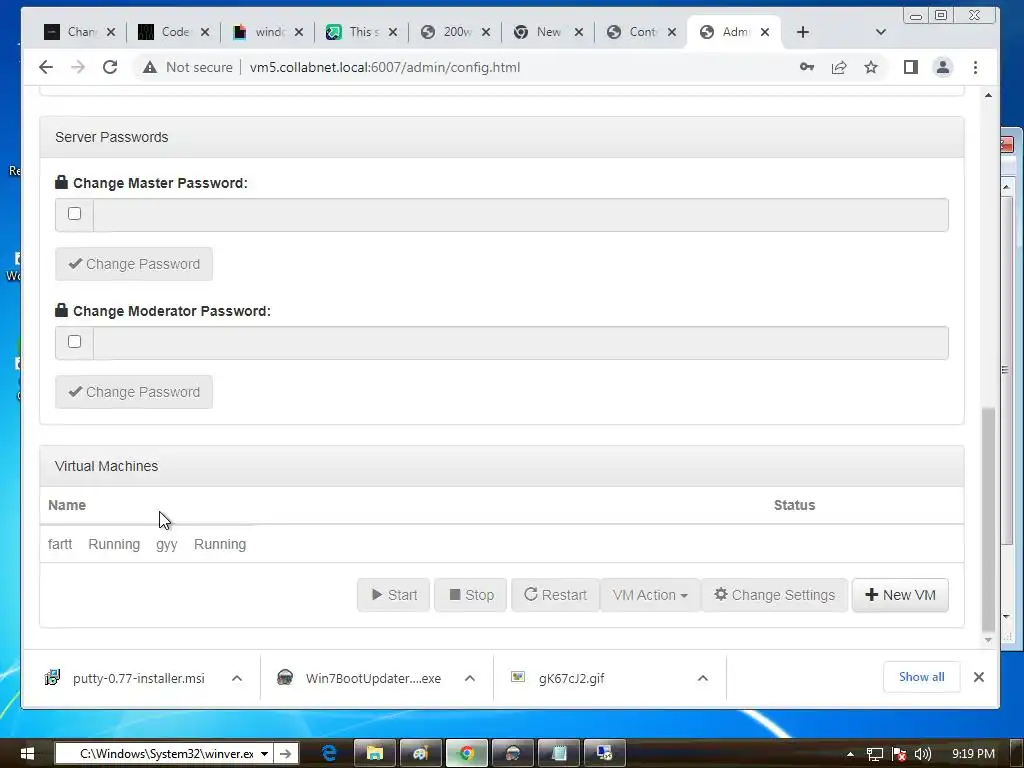Viewport: 1024px width, 768px height.
Task: Click the Moderator Password input field
Action: pos(520,343)
